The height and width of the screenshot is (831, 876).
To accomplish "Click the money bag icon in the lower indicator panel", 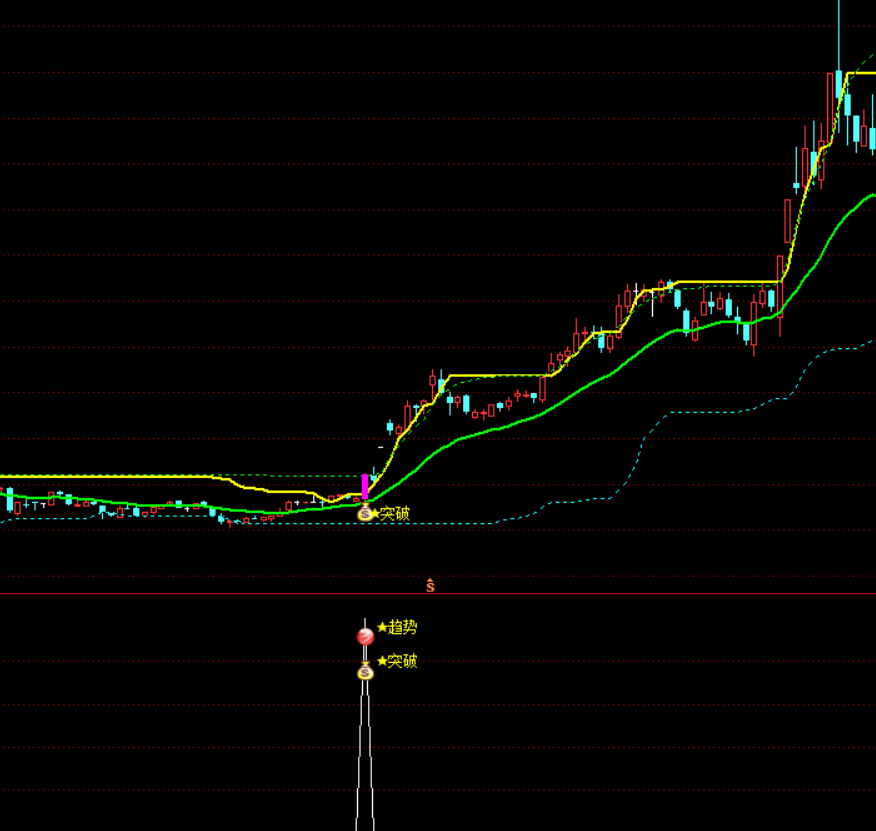I will (365, 671).
